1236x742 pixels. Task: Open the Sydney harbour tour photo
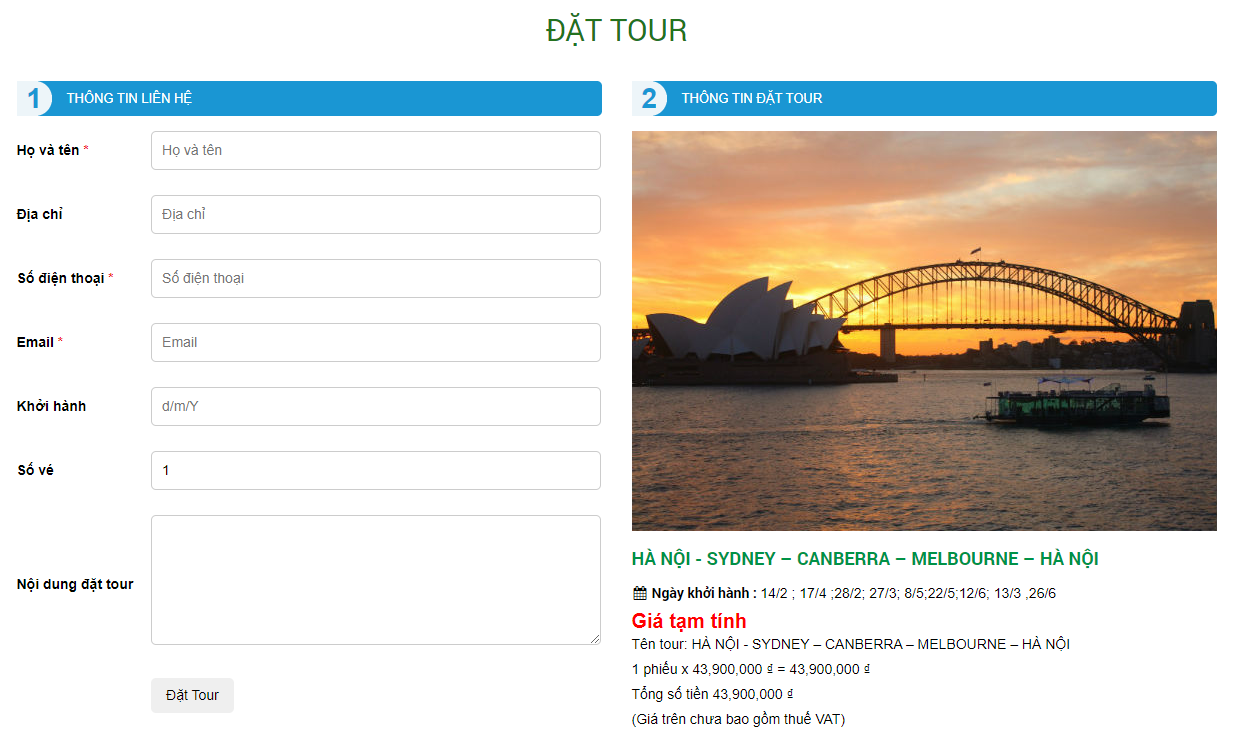924,331
